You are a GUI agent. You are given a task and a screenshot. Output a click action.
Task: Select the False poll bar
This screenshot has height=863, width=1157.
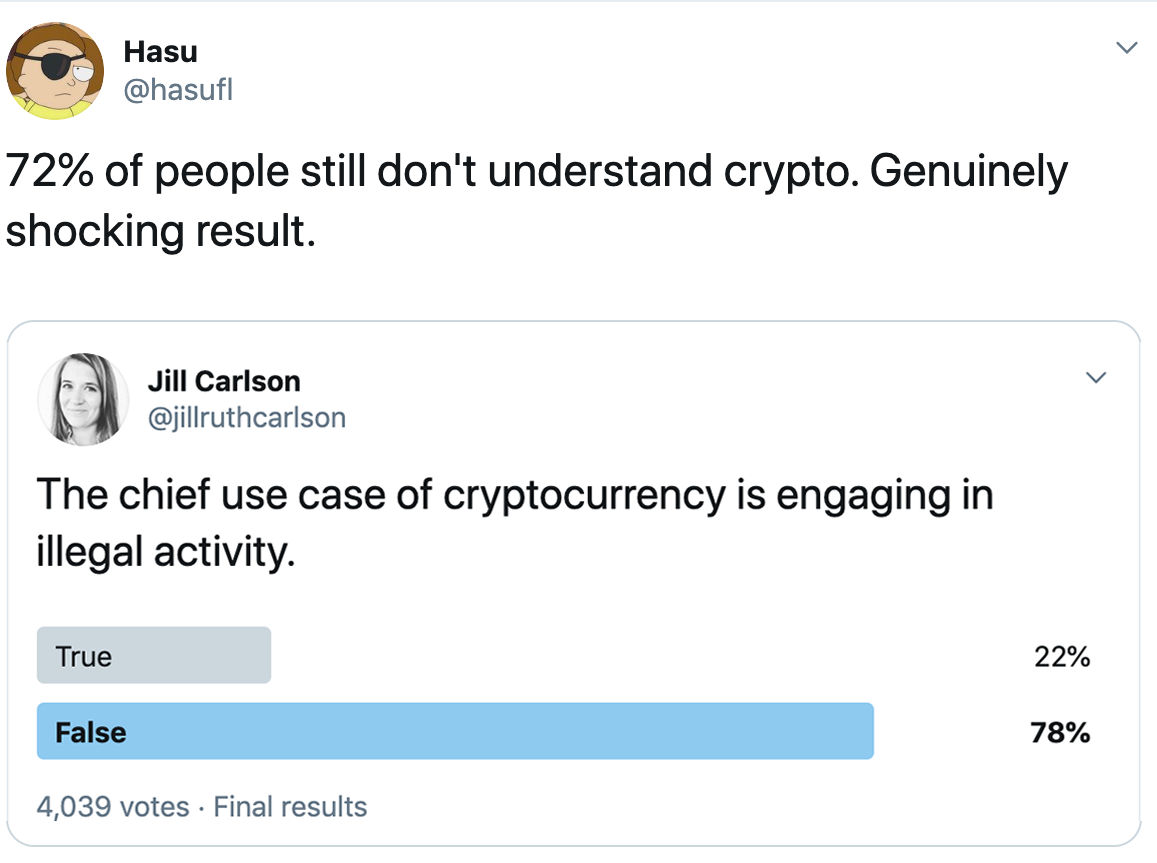455,731
